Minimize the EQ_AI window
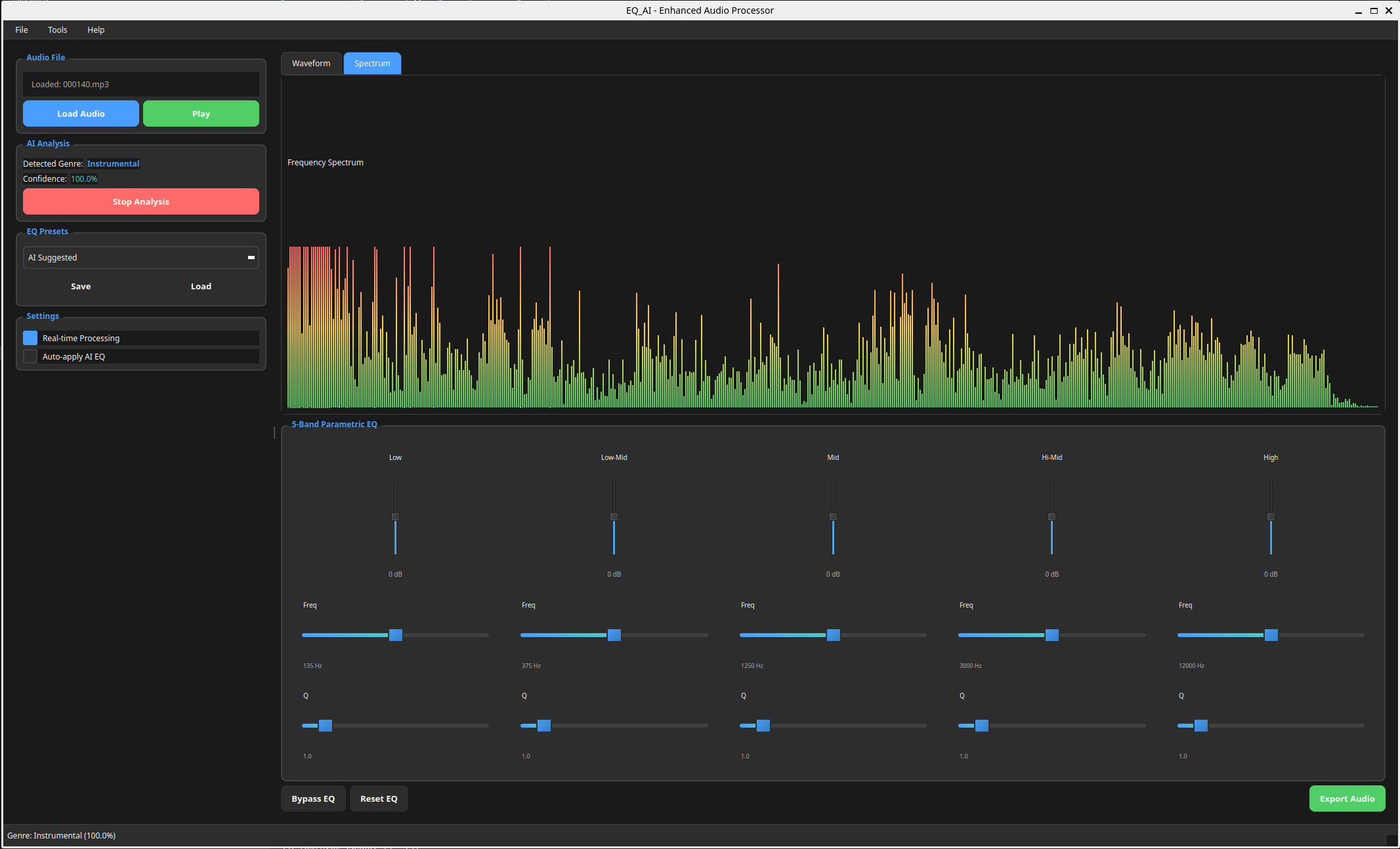1400x849 pixels. tap(1358, 11)
